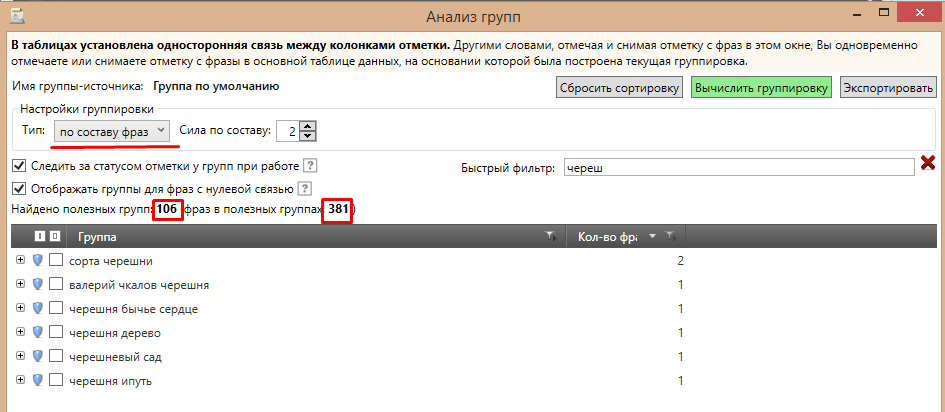
Task: Check the box for сорта черешни
Action: [x=56, y=260]
